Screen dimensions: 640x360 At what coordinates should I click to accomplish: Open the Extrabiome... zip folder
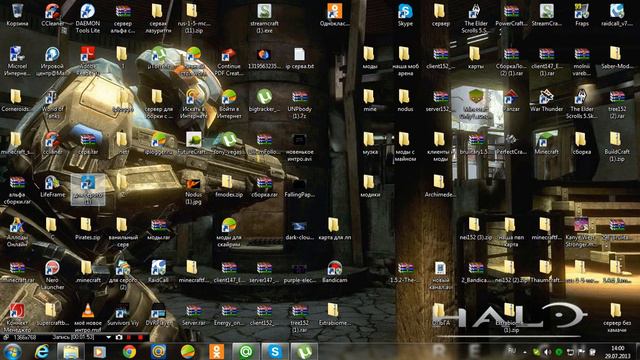334,315
